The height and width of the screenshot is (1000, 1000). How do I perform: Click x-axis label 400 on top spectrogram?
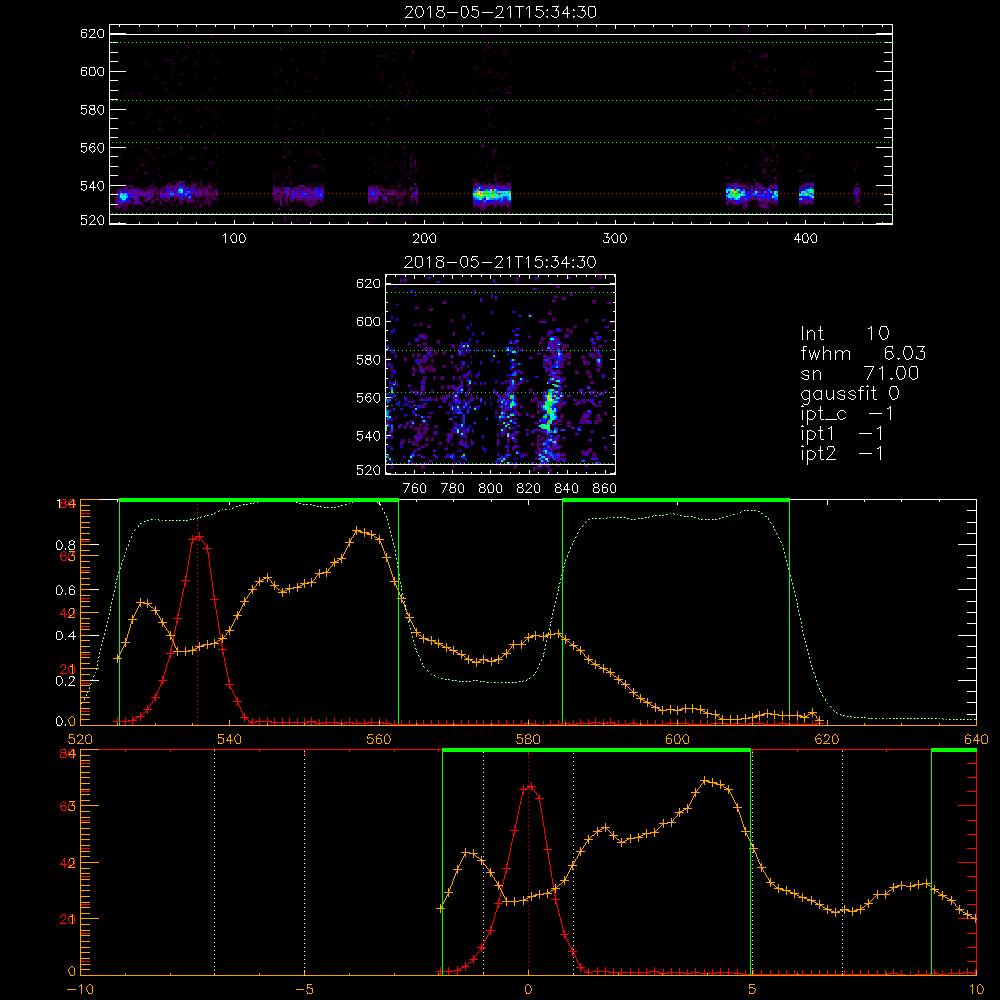click(x=805, y=239)
